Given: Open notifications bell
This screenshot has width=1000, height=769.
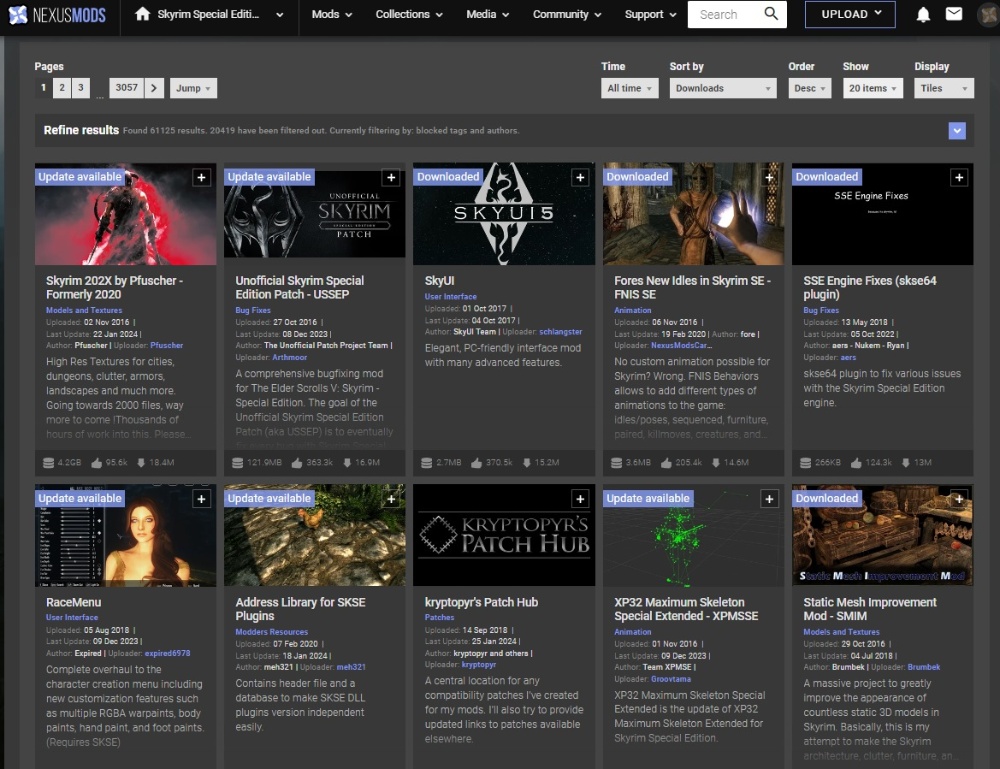Looking at the screenshot, I should (923, 15).
